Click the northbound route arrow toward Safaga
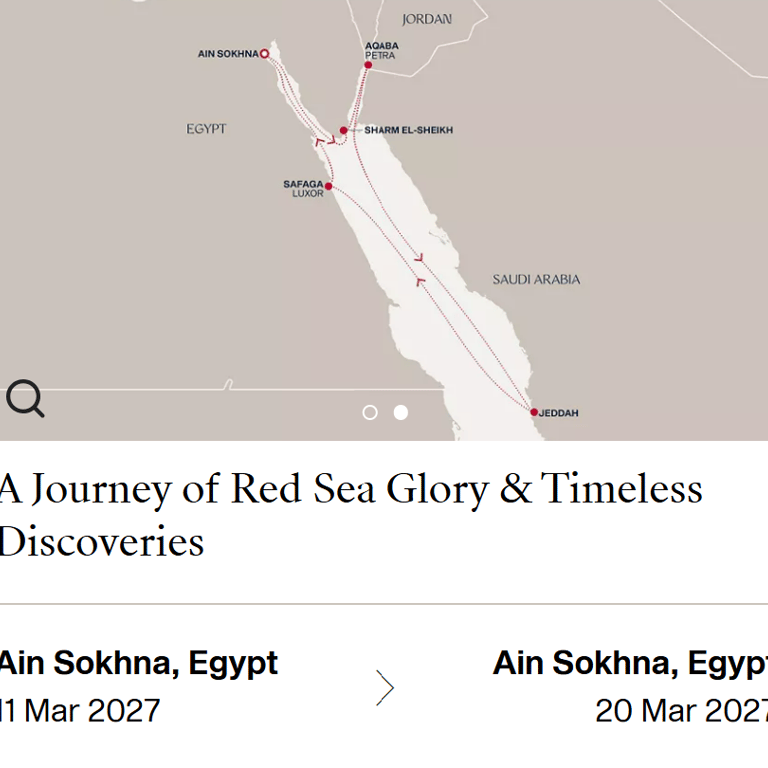The height and width of the screenshot is (768, 768). click(x=420, y=281)
